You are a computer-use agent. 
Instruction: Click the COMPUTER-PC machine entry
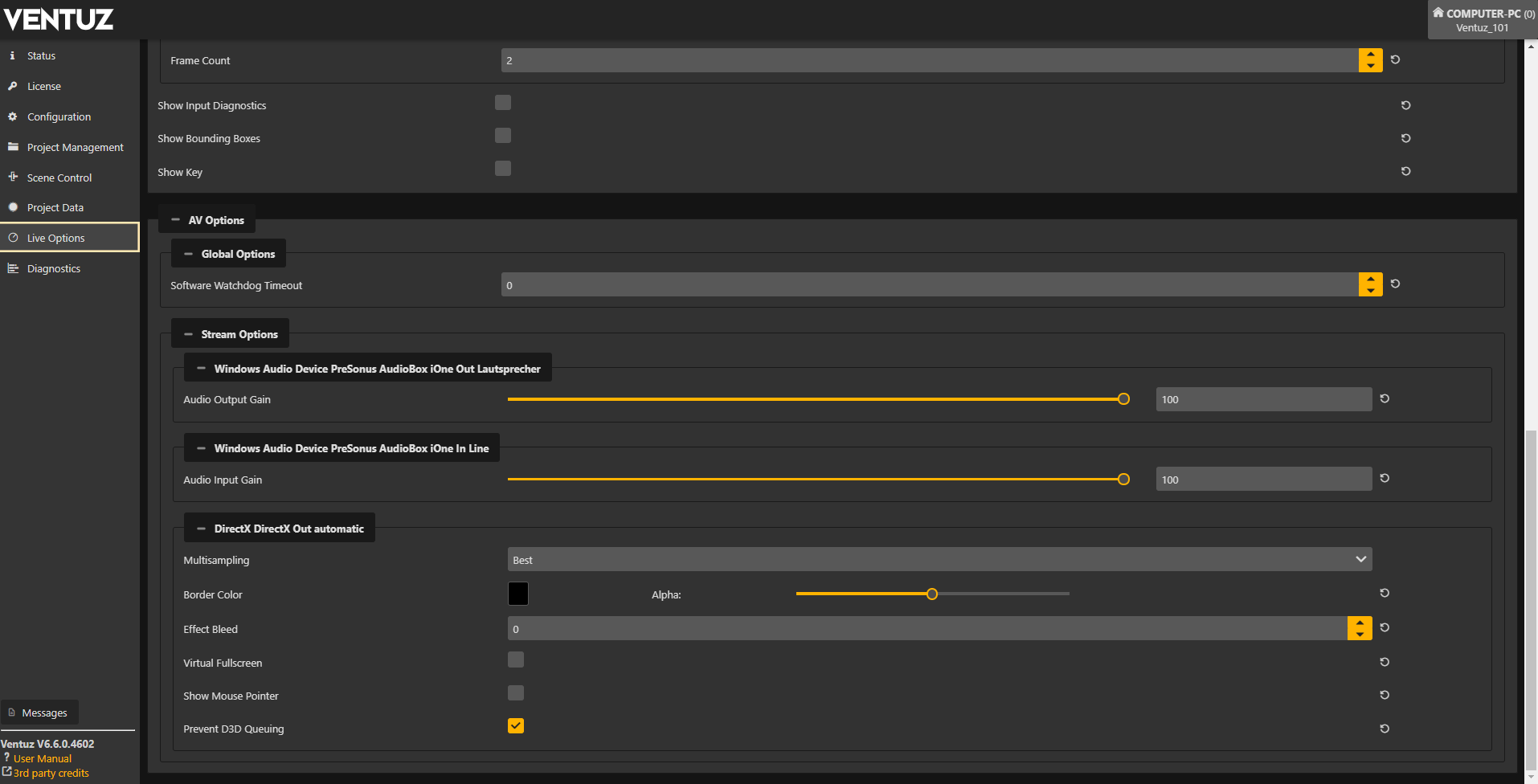1481,14
